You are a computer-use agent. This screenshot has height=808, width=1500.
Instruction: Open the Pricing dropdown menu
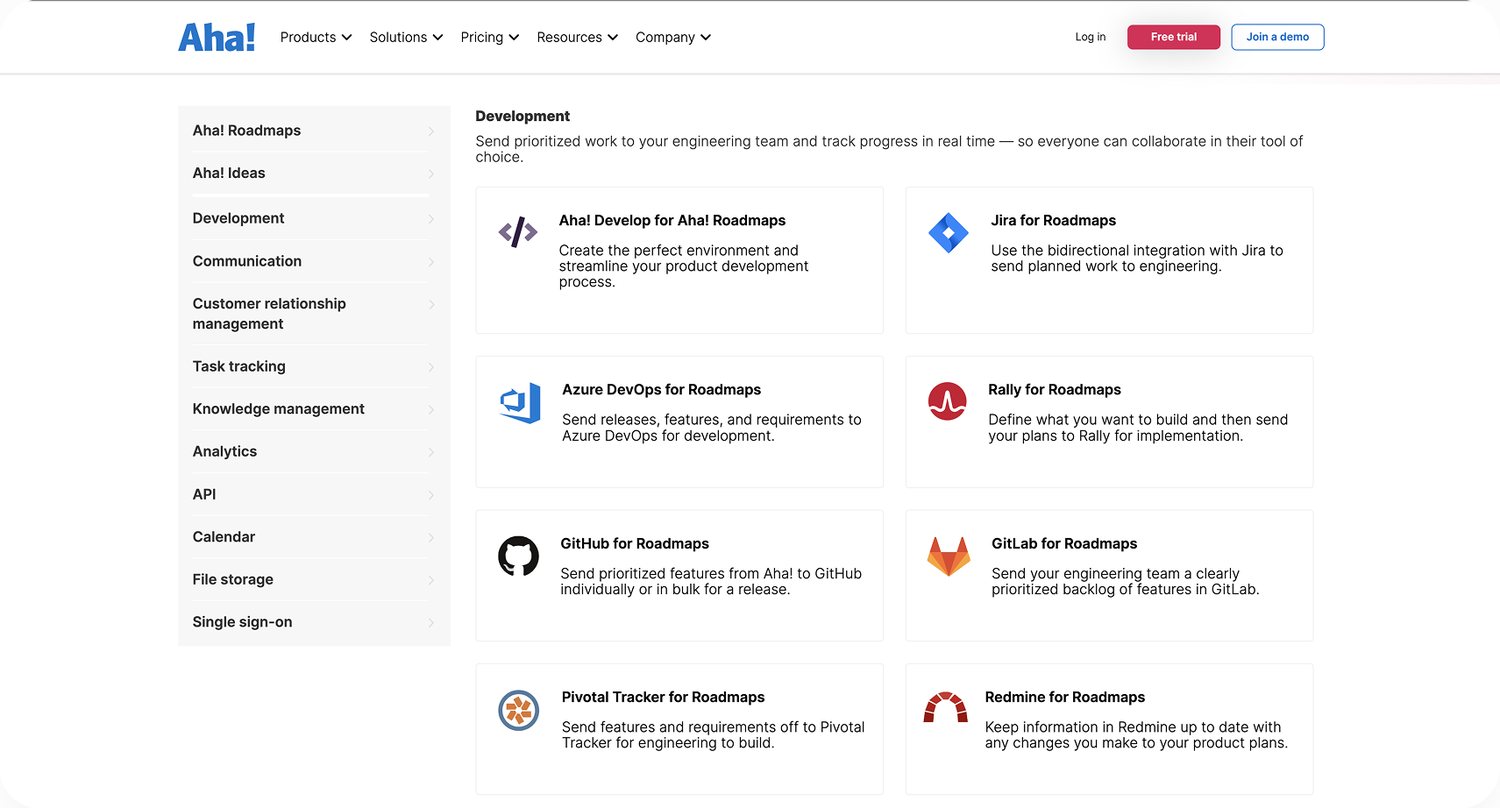click(490, 37)
